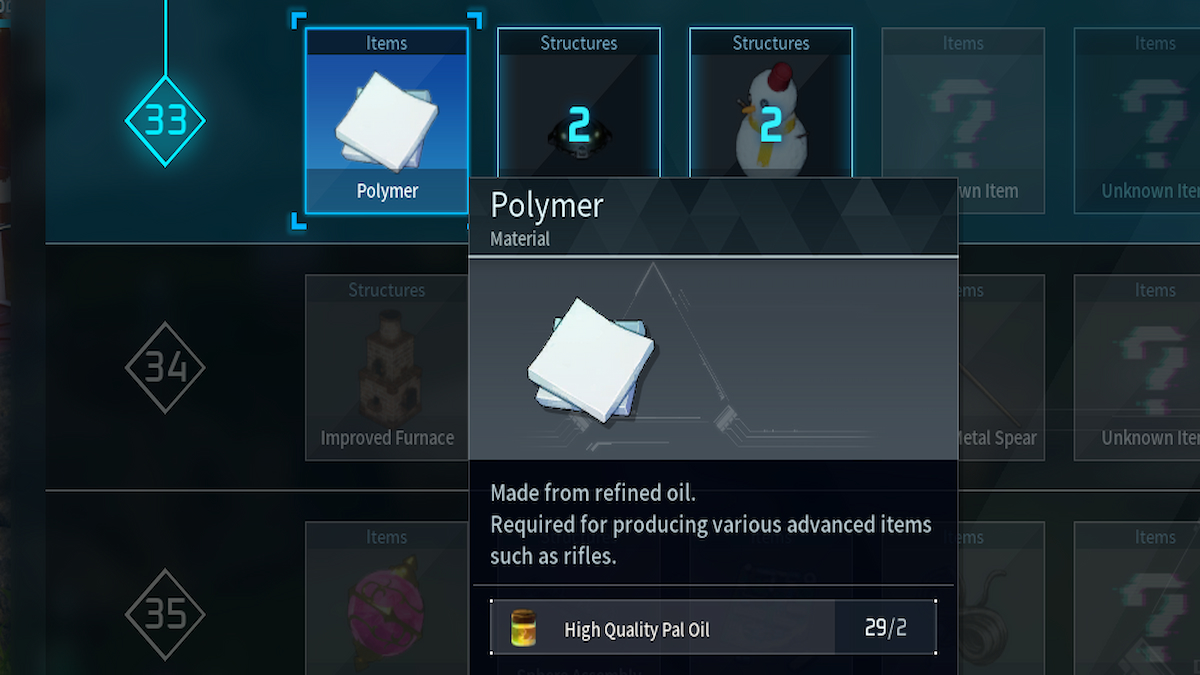Click the far-right Unknown Item tile in top row
This screenshot has width=1200, height=675.
pos(1137,121)
